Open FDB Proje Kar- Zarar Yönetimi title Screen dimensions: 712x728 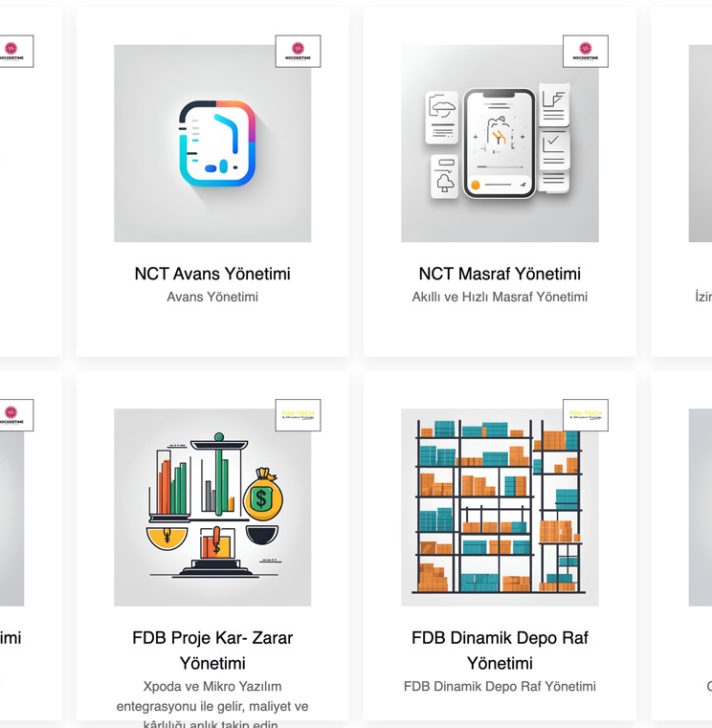(213, 650)
